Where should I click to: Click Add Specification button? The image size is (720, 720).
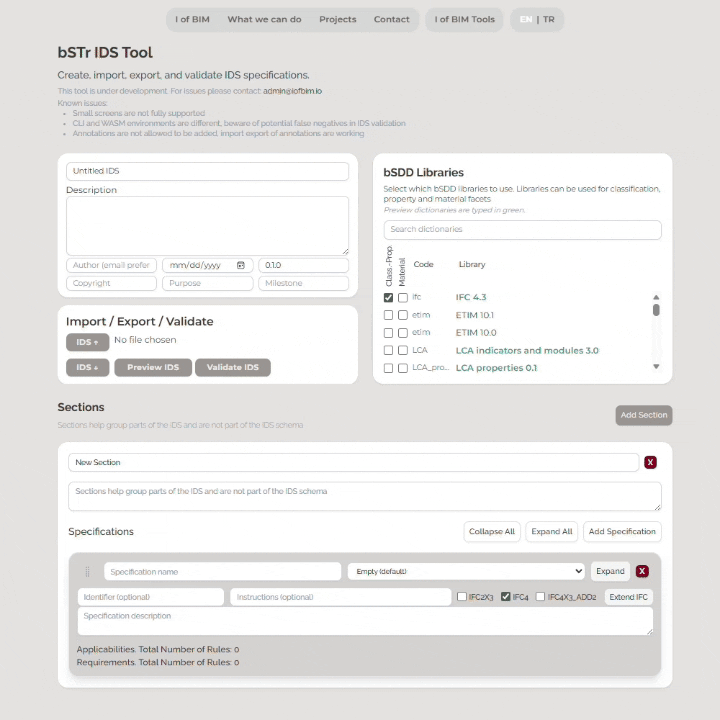[x=622, y=531]
